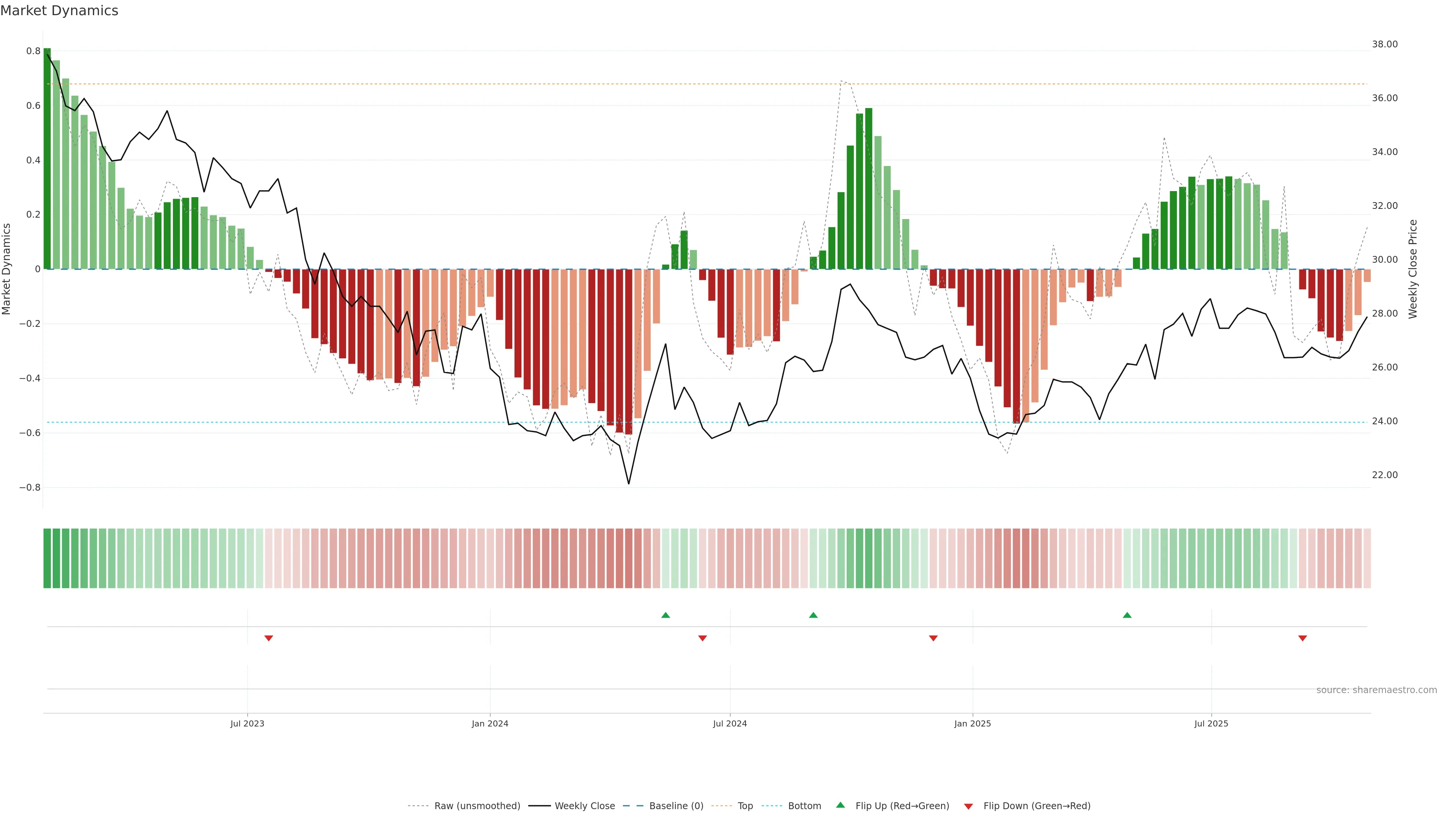Click the tallest dark green bar at chart start

47,158
